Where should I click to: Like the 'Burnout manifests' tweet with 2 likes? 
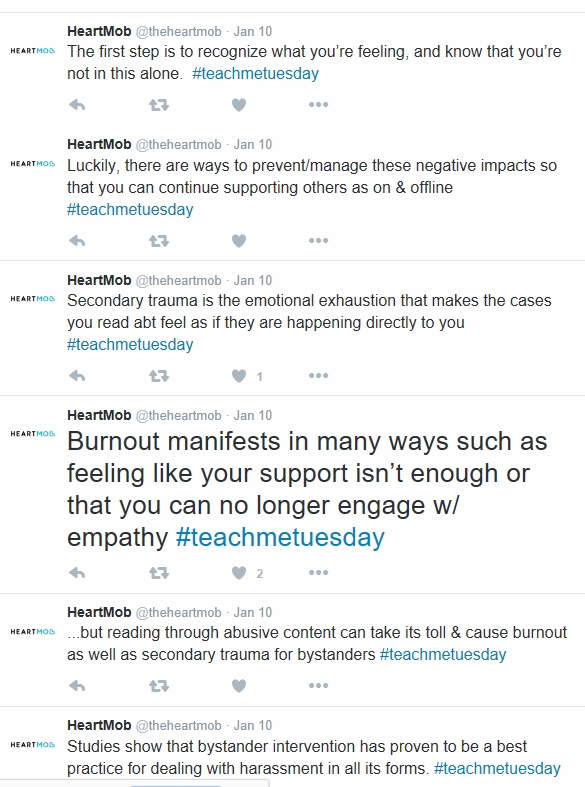[239, 573]
